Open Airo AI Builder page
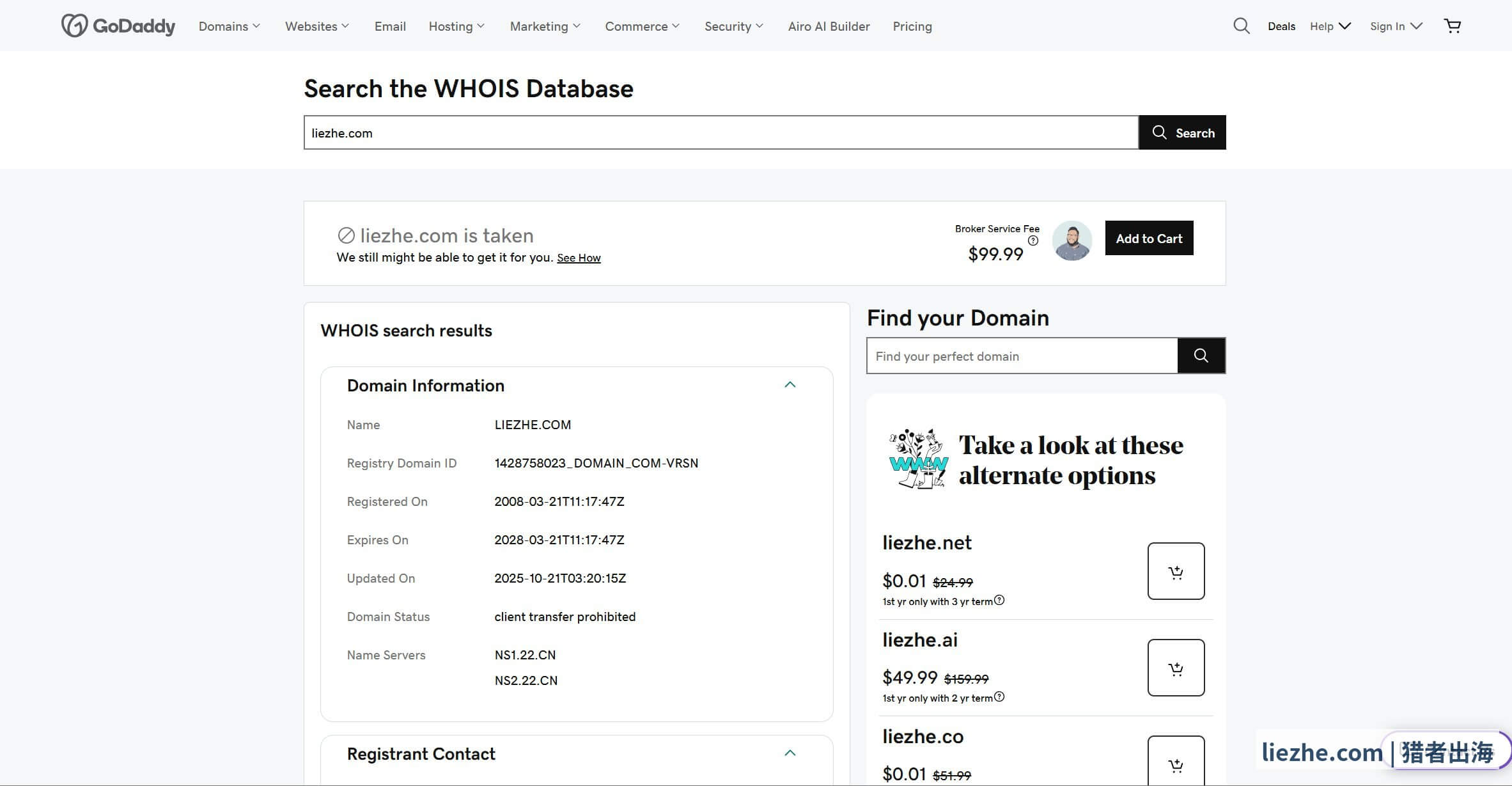This screenshot has height=786, width=1512. click(x=829, y=26)
